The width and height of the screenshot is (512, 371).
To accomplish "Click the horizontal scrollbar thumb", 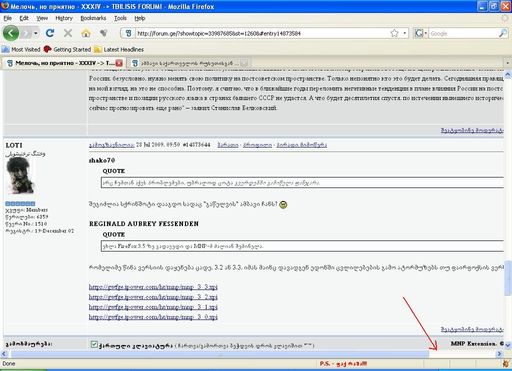I will (x=220, y=354).
